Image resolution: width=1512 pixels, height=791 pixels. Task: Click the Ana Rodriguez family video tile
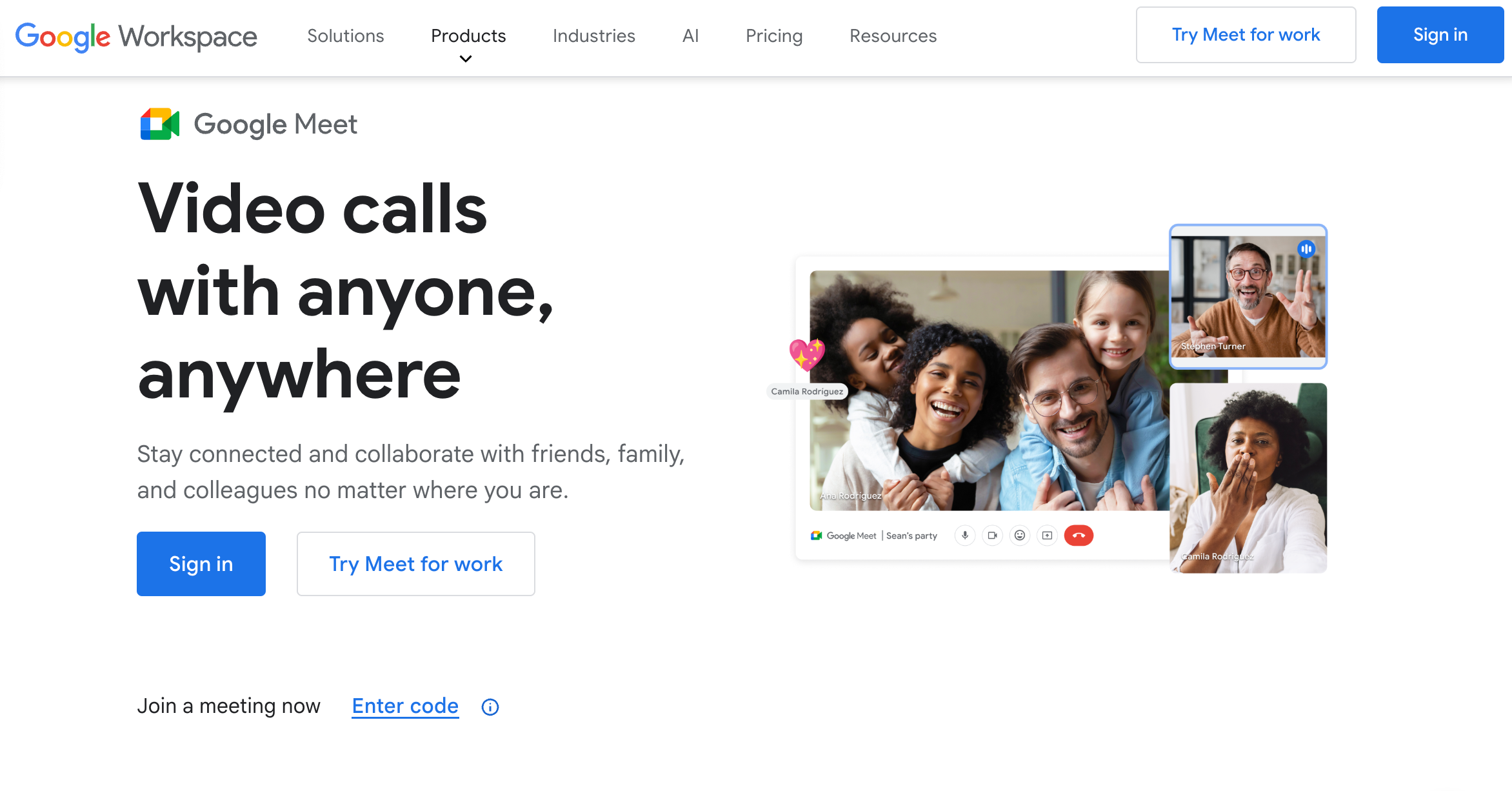click(990, 390)
